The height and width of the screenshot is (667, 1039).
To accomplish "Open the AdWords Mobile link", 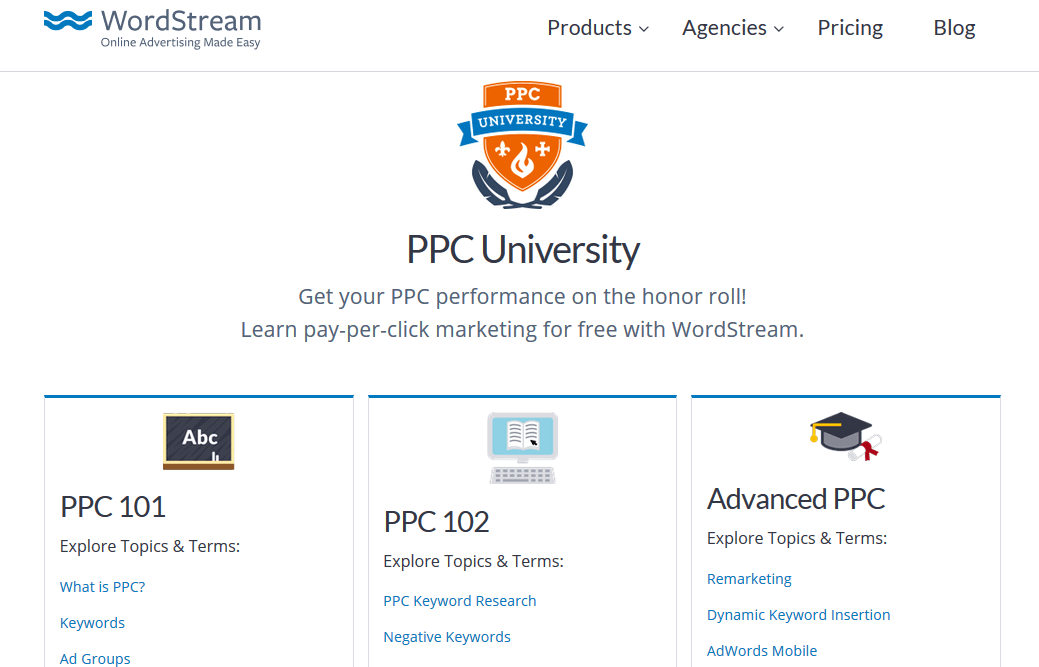I will 762,650.
